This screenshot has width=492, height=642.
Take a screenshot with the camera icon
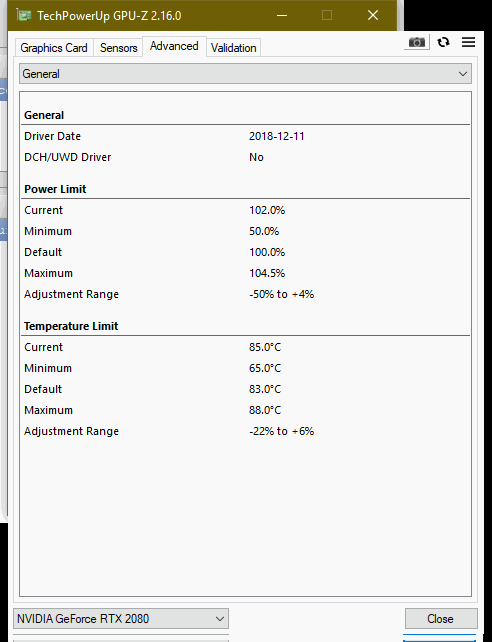click(417, 42)
